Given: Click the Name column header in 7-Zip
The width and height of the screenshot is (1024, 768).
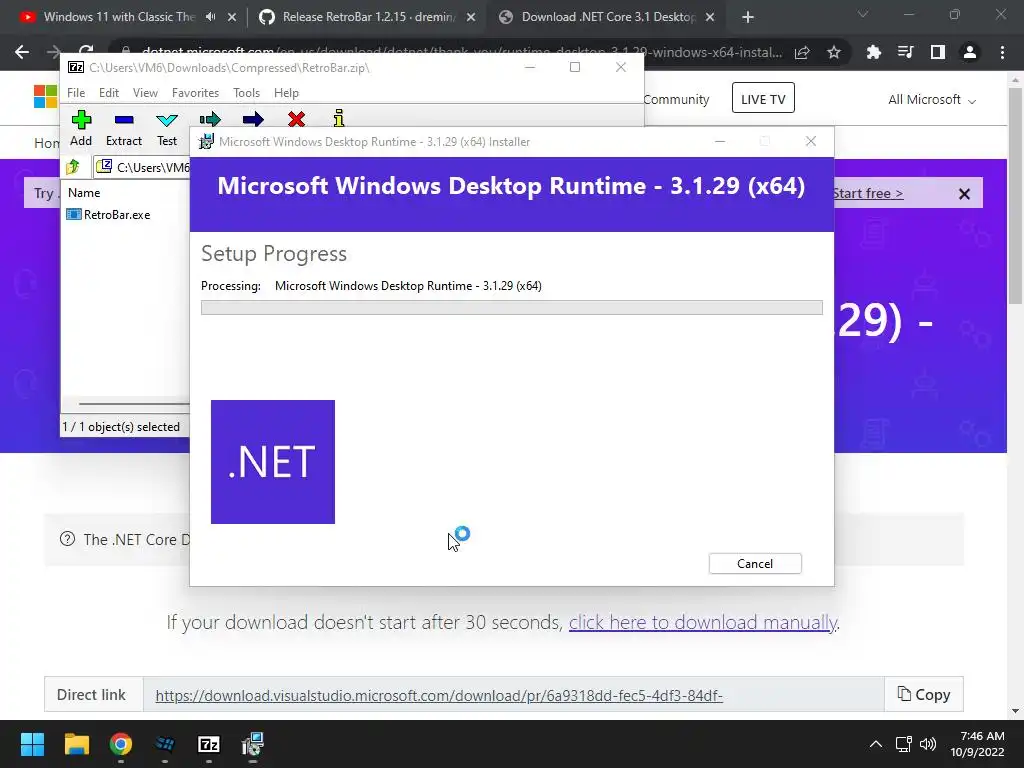Looking at the screenshot, I should tap(84, 193).
